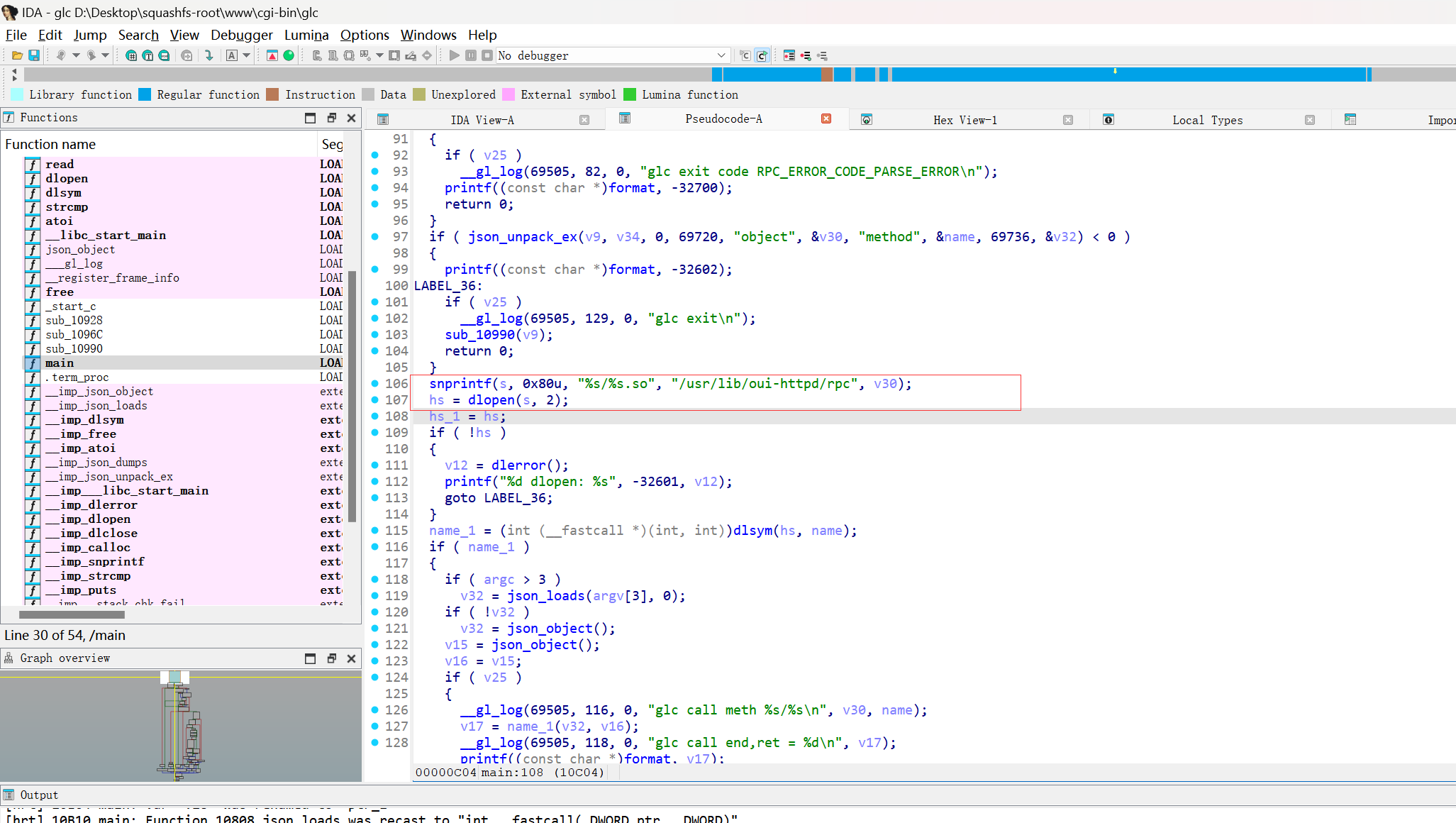The image size is (1456, 823).
Task: Click the green circle toolbar icon
Action: pos(289,55)
